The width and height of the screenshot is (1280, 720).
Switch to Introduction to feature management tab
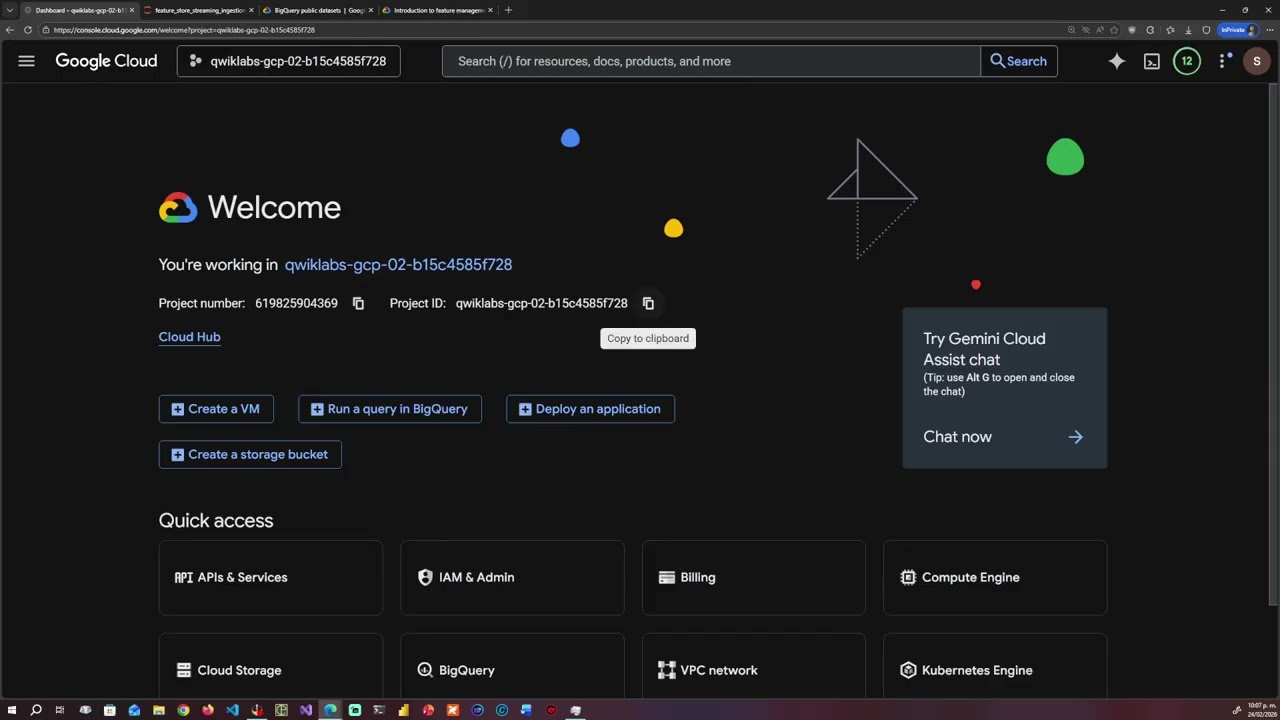coord(438,10)
